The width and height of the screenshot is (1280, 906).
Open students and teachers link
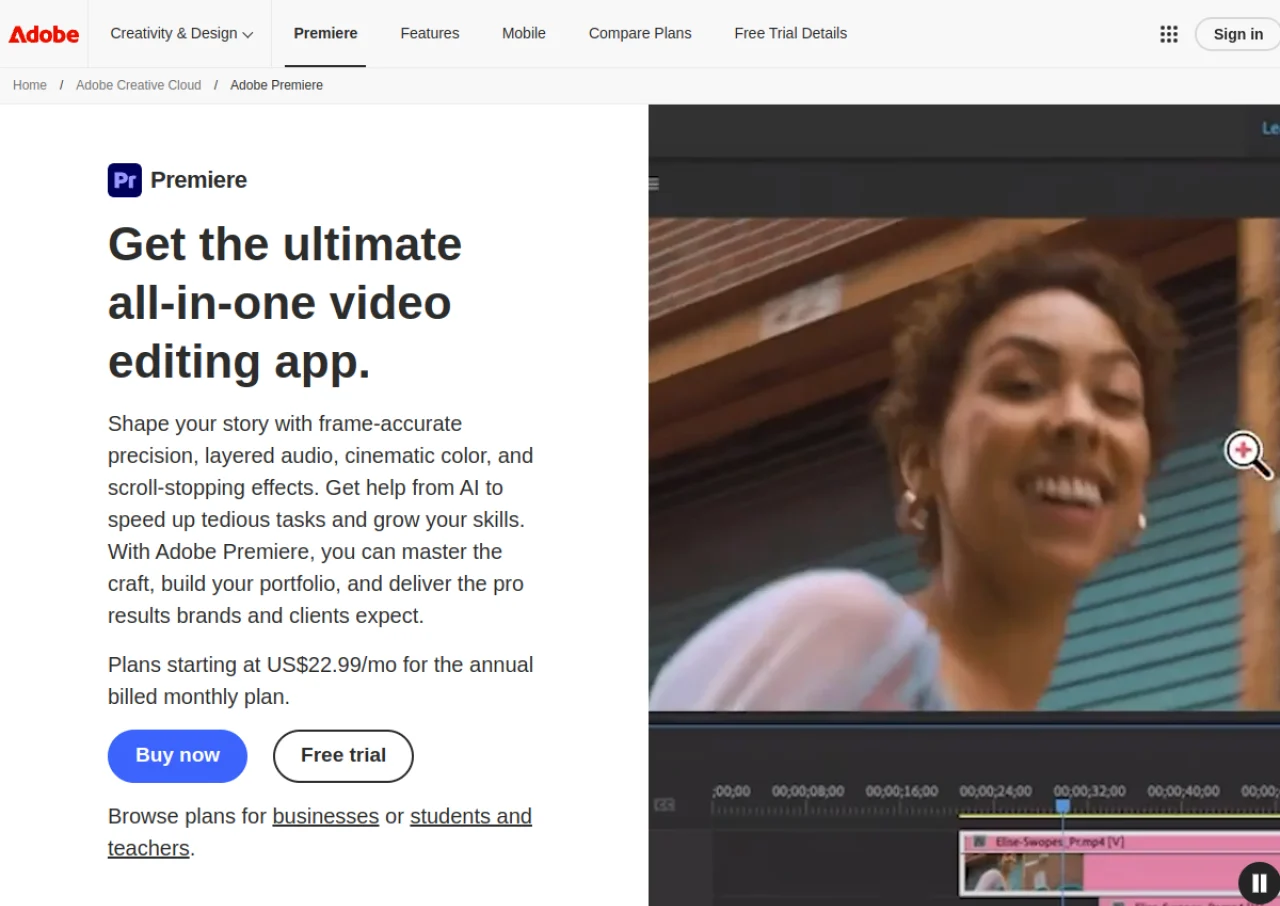320,832
